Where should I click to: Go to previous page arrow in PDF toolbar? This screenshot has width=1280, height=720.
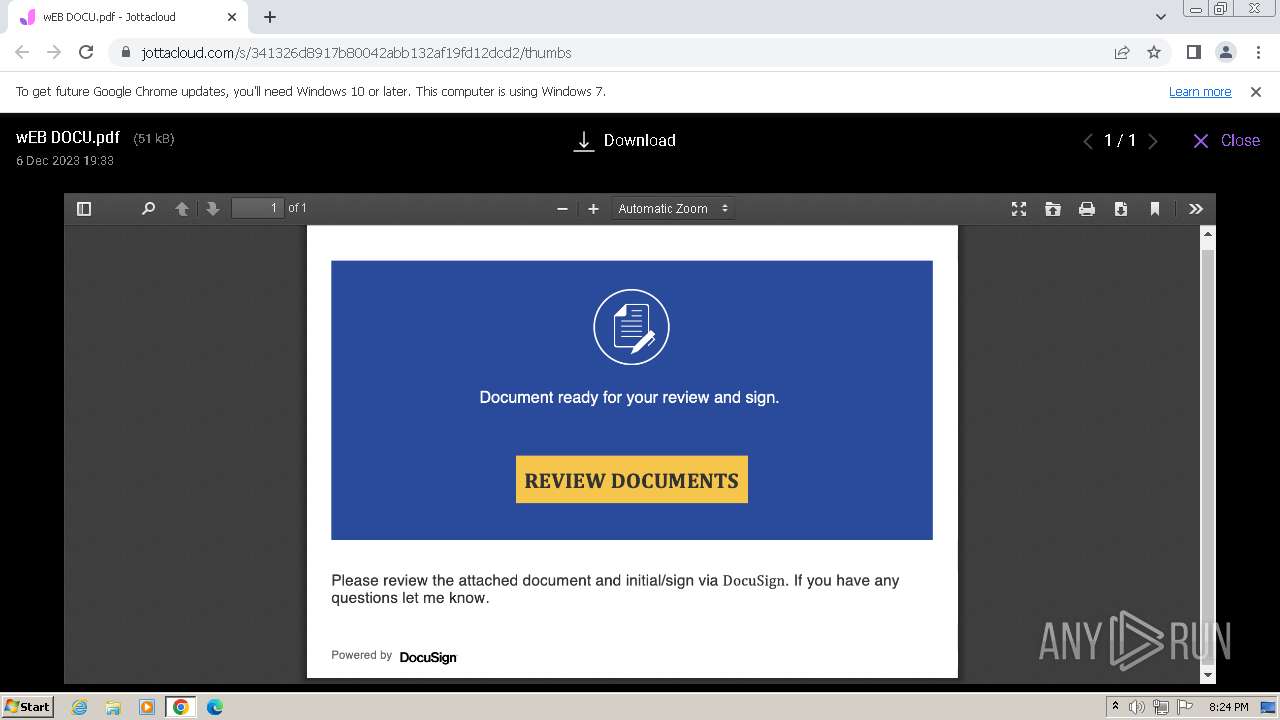[x=182, y=209]
